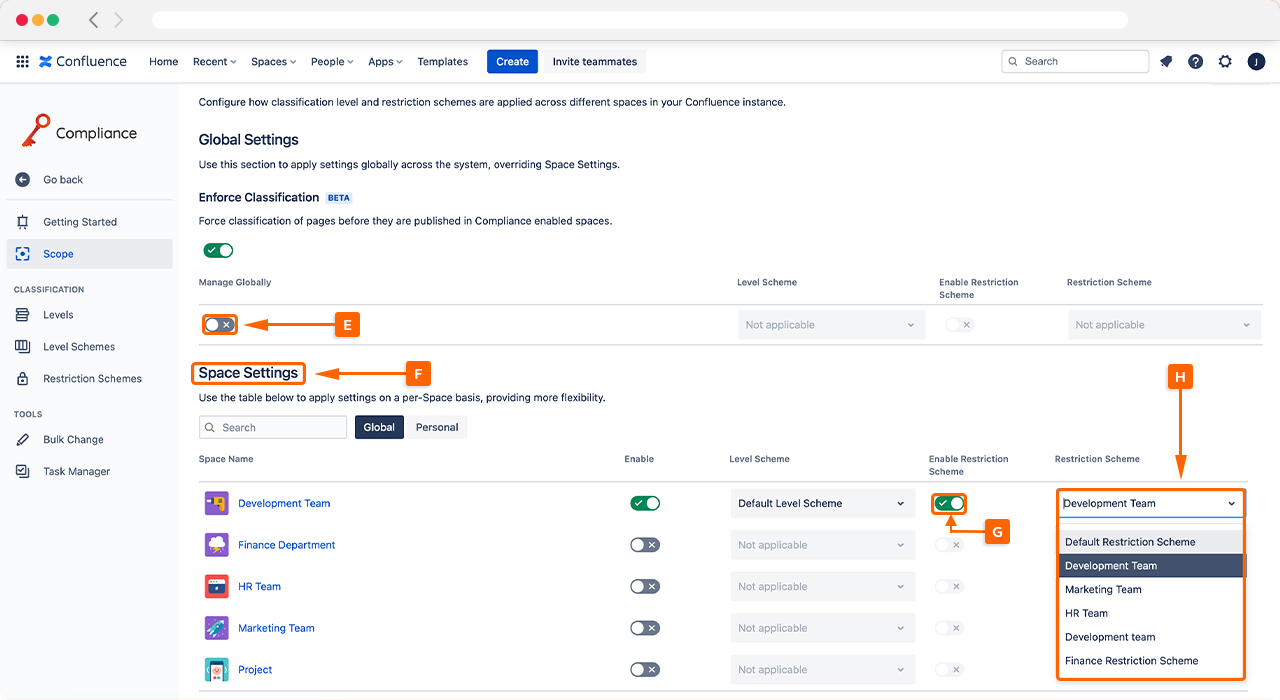Click the user profile avatar
Screen dimensions: 1280x700
point(1256,62)
